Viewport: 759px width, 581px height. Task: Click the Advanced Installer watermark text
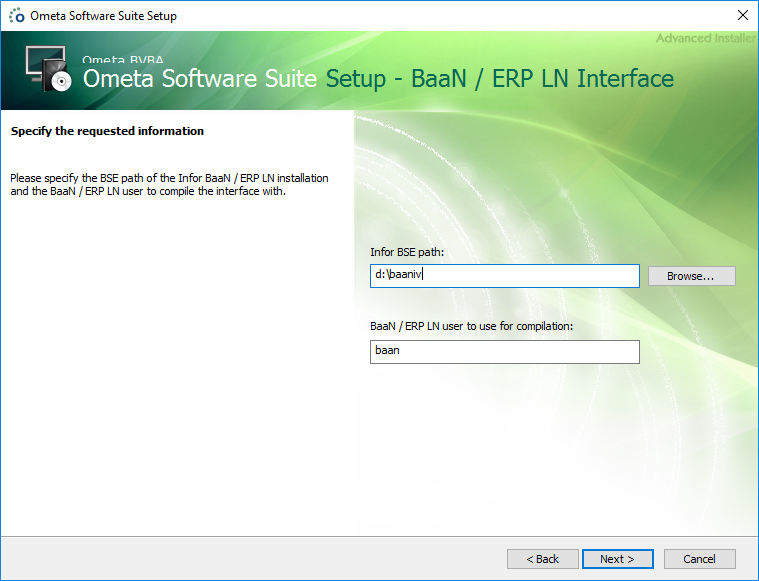(x=705, y=39)
